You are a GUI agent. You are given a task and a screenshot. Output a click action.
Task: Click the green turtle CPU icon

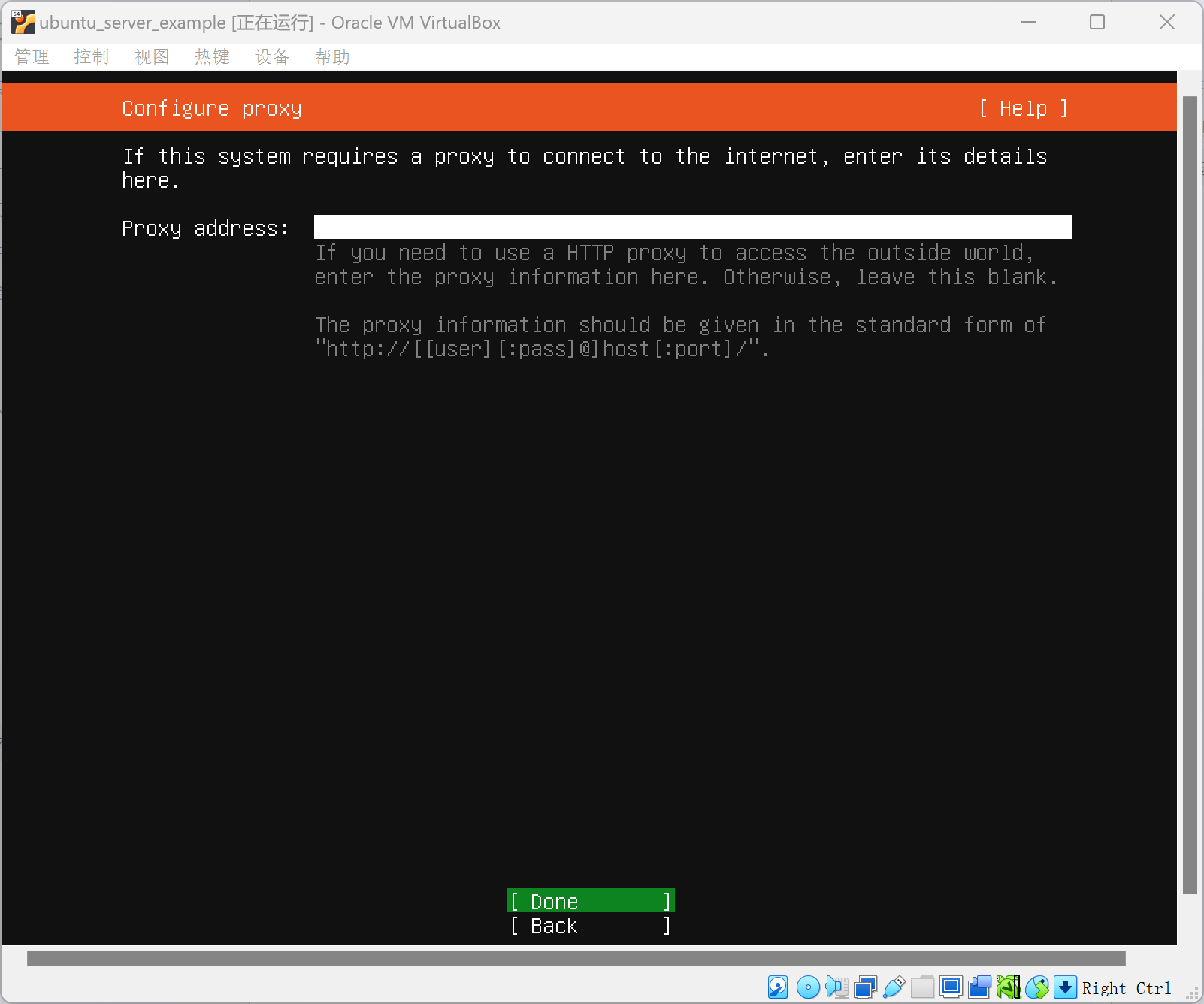(1008, 987)
